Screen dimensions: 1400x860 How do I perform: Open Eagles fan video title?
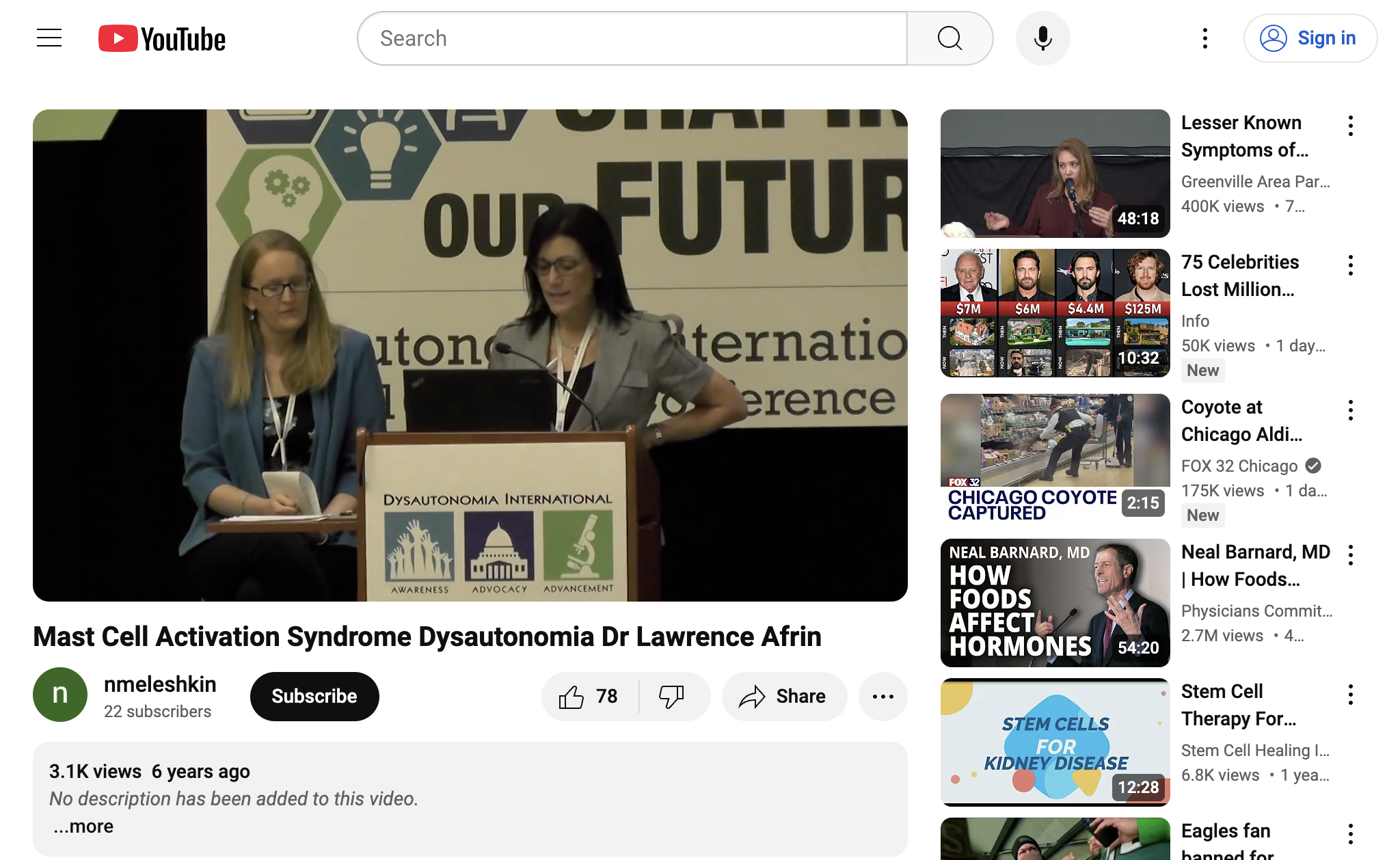(x=1228, y=842)
